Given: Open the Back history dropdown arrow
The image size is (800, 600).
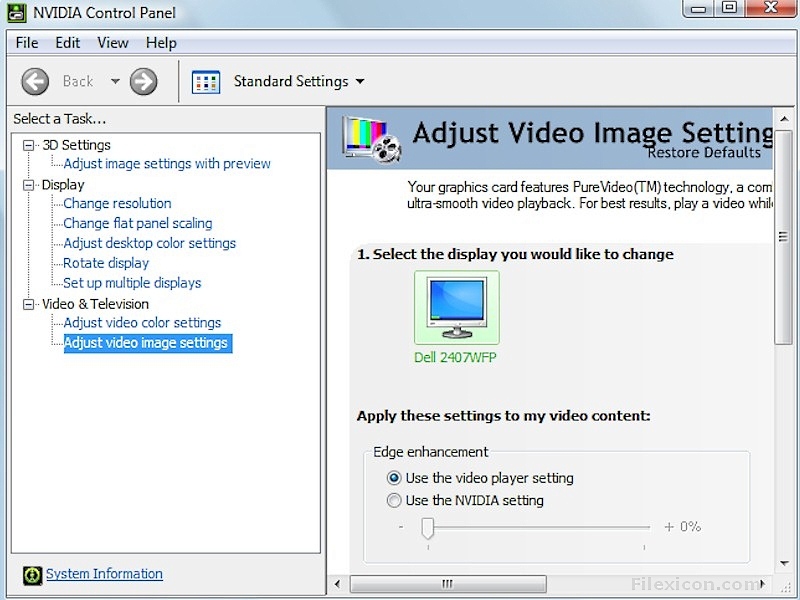Looking at the screenshot, I should (x=115, y=81).
